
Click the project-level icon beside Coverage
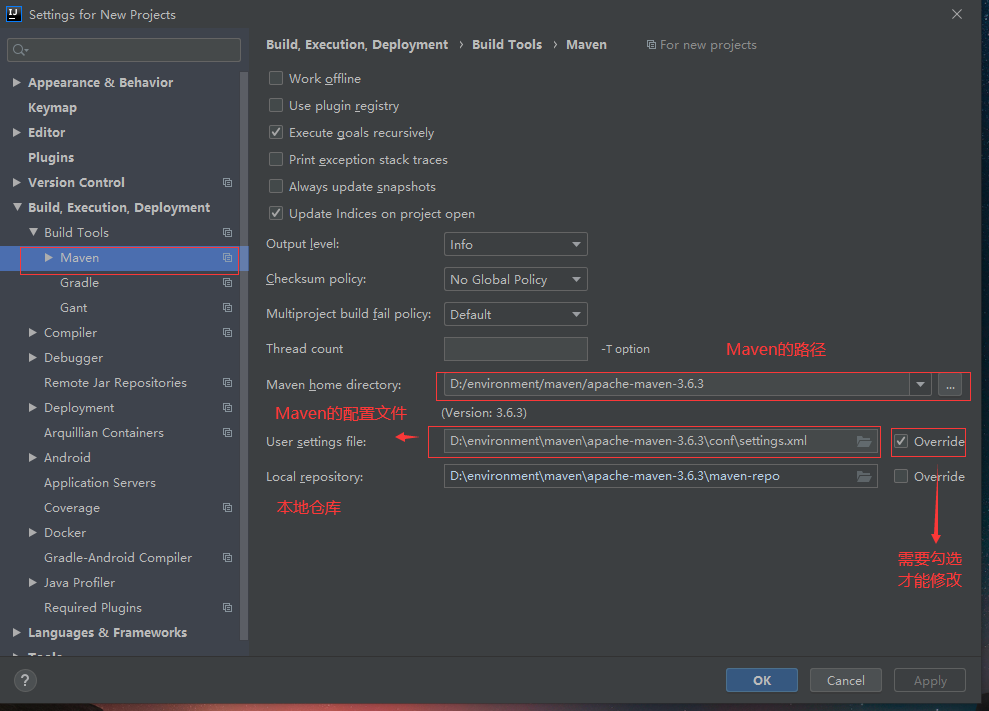pyautogui.click(x=228, y=507)
